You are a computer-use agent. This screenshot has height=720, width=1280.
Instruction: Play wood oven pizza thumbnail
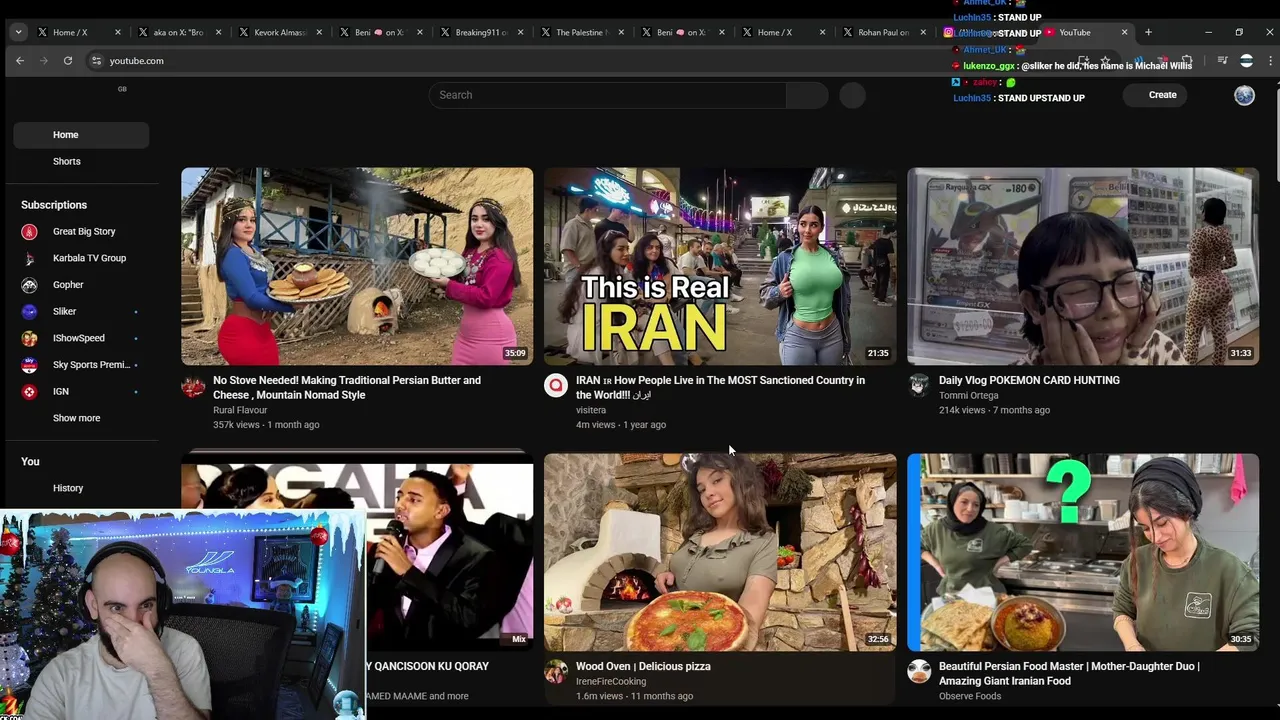point(720,552)
